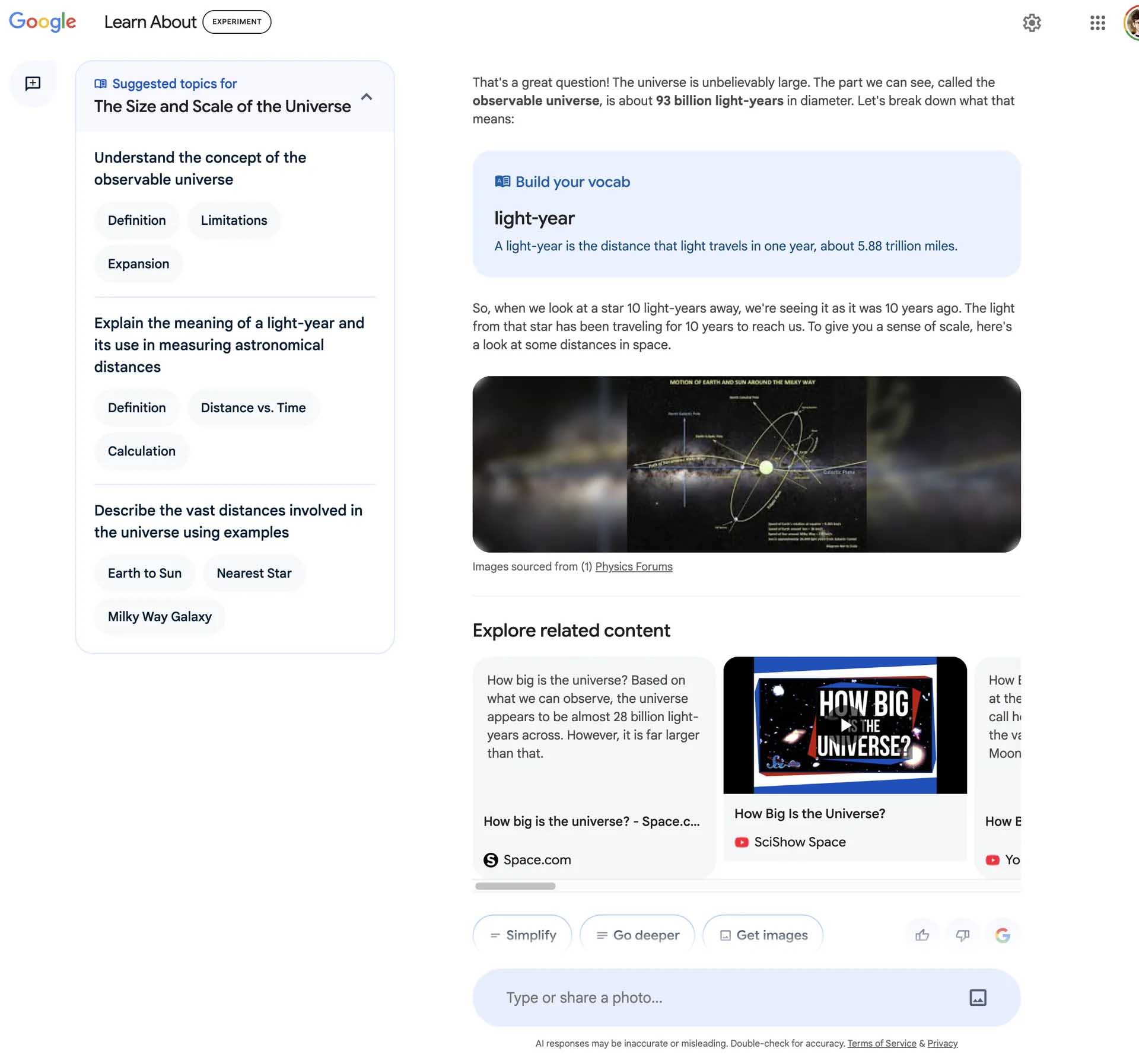
Task: Click the thumbs up feedback icon
Action: pyautogui.click(x=921, y=934)
